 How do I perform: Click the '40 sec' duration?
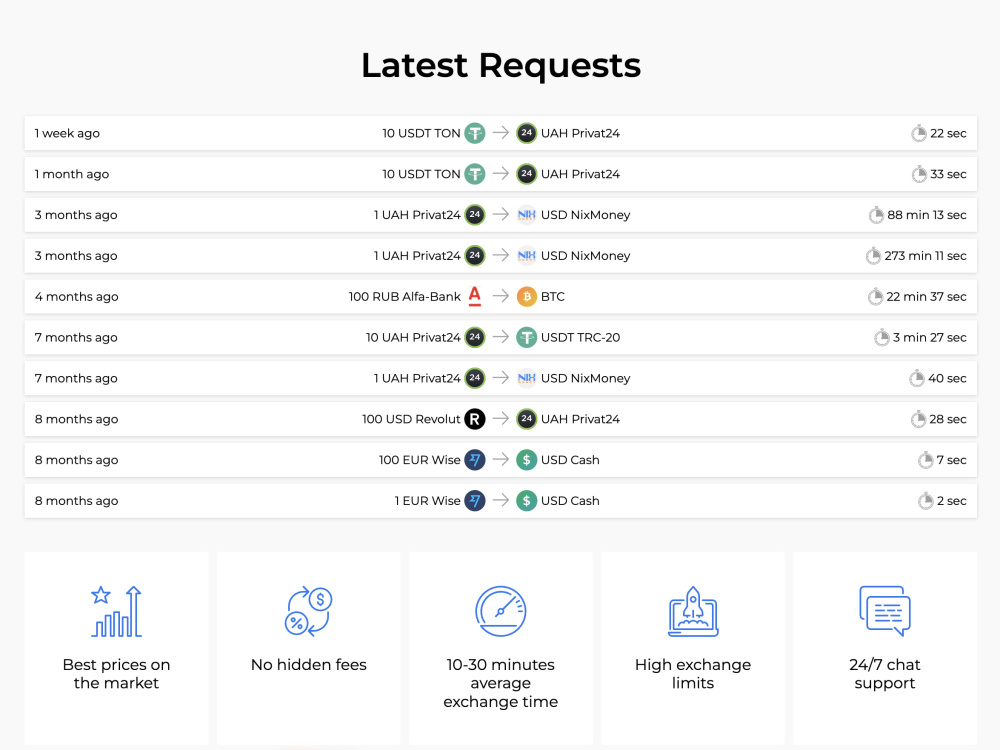click(x=947, y=378)
